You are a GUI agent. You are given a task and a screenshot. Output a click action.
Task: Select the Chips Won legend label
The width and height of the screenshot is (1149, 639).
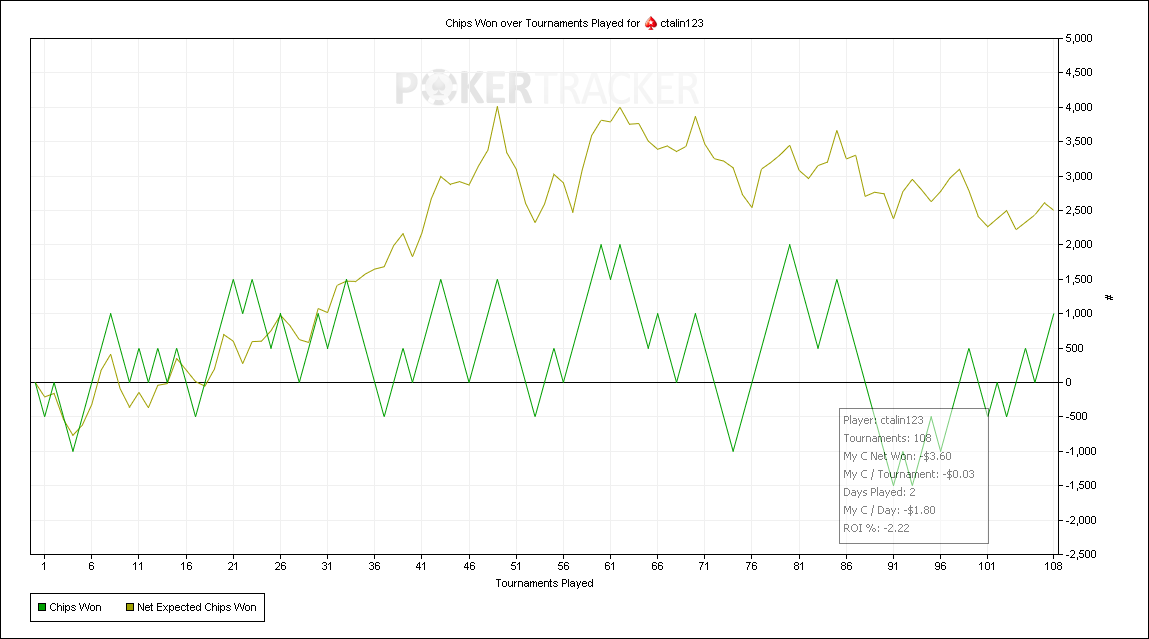[x=75, y=607]
